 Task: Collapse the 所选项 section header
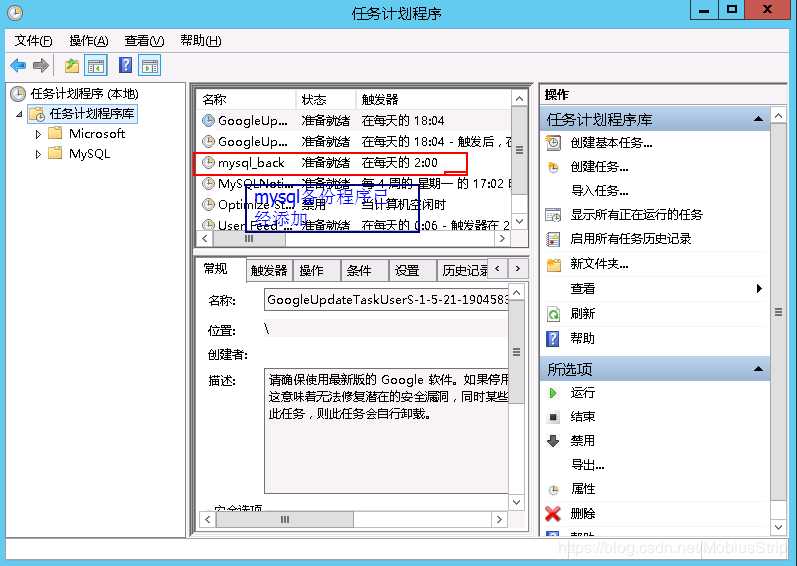(759, 369)
